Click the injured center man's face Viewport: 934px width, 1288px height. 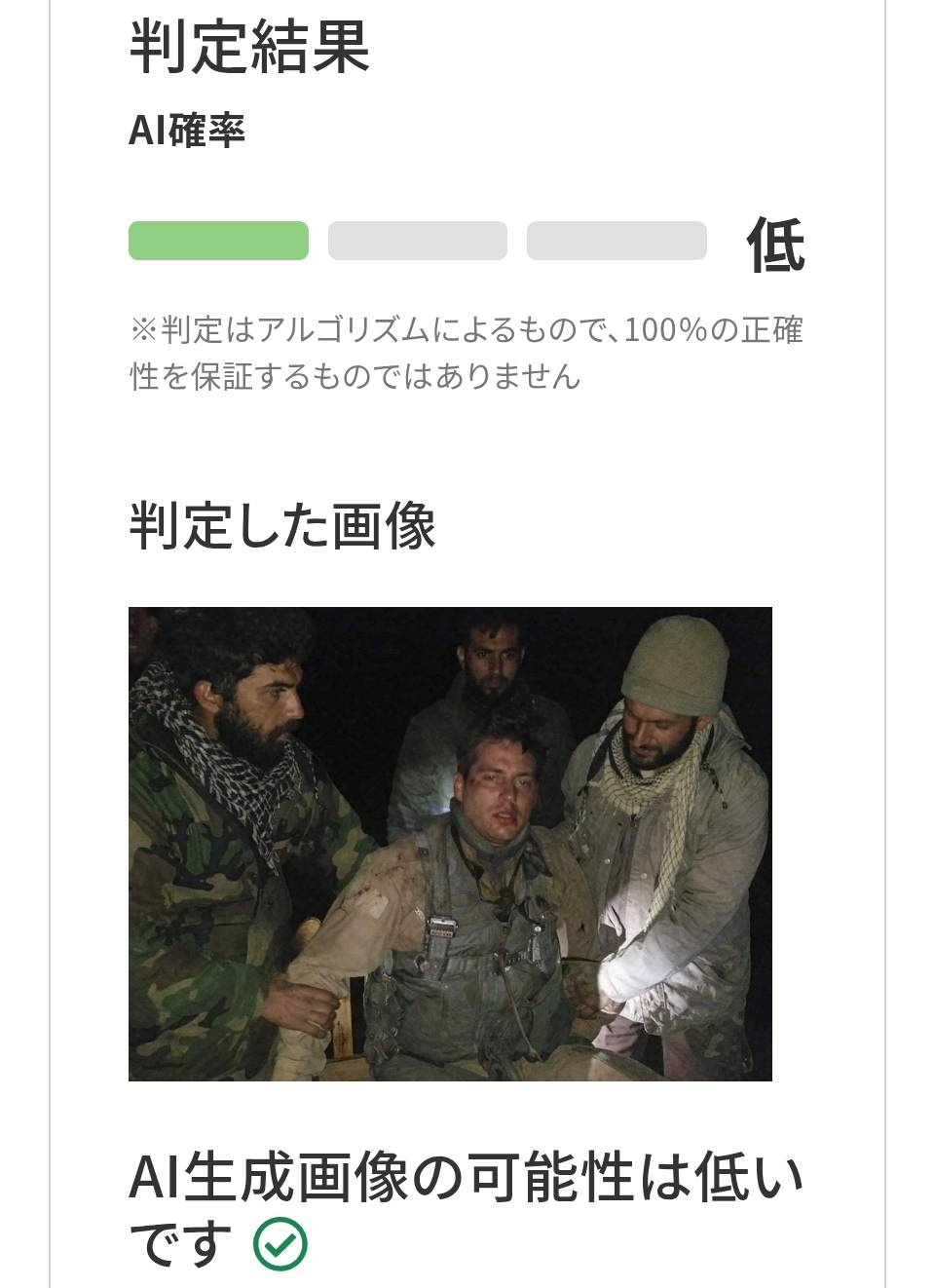click(502, 785)
